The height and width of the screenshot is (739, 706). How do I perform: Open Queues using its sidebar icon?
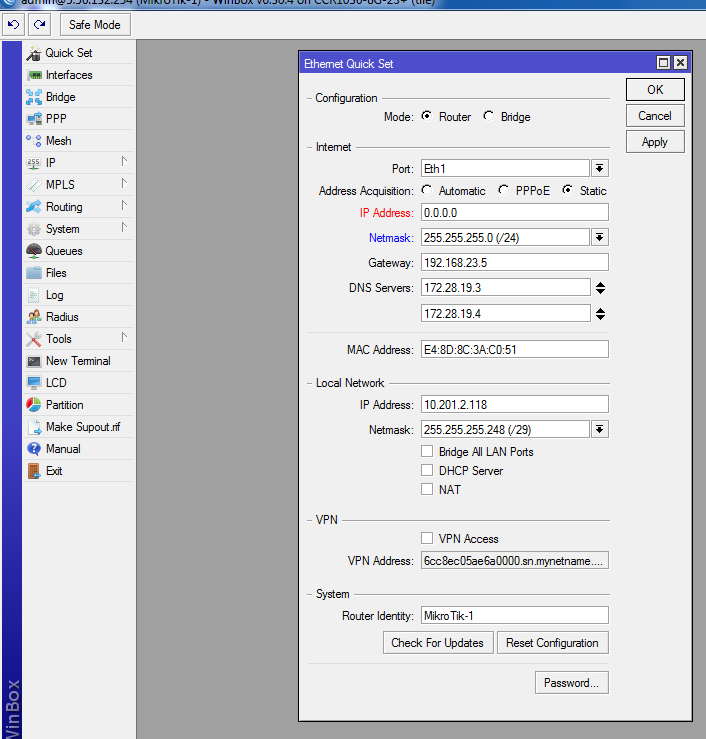(34, 251)
